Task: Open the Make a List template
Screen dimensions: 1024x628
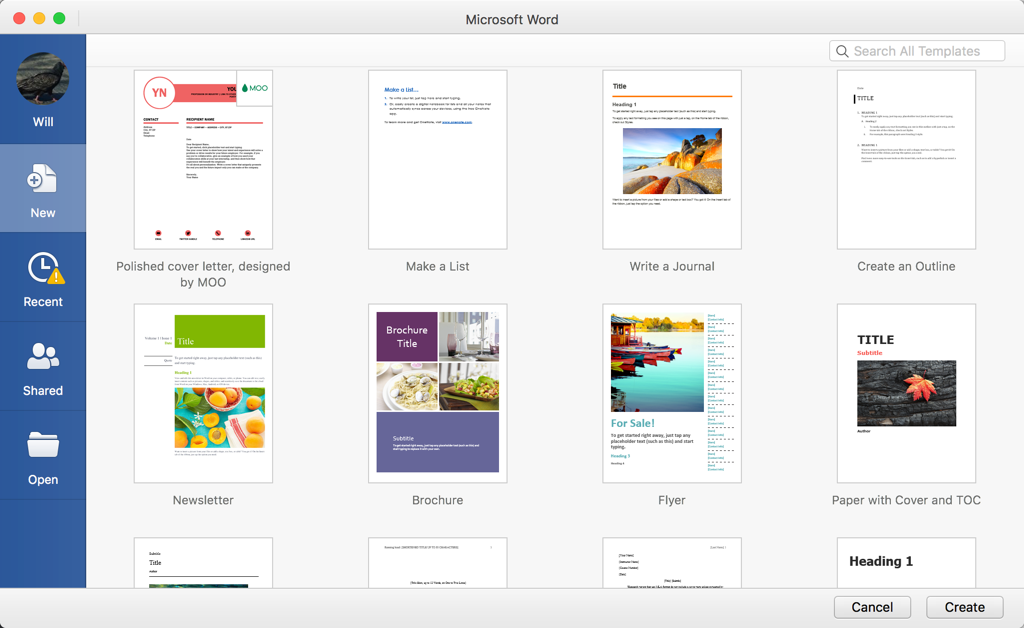Action: pyautogui.click(x=437, y=158)
